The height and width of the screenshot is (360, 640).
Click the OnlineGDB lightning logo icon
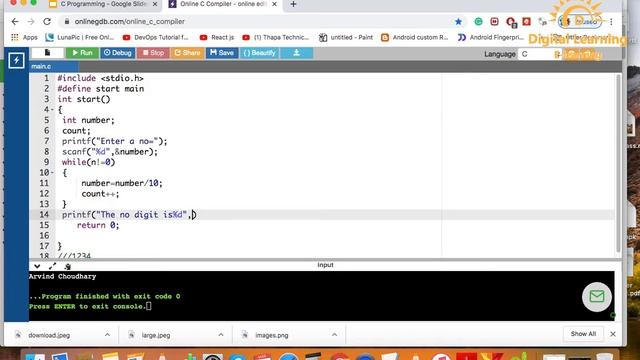point(16,60)
